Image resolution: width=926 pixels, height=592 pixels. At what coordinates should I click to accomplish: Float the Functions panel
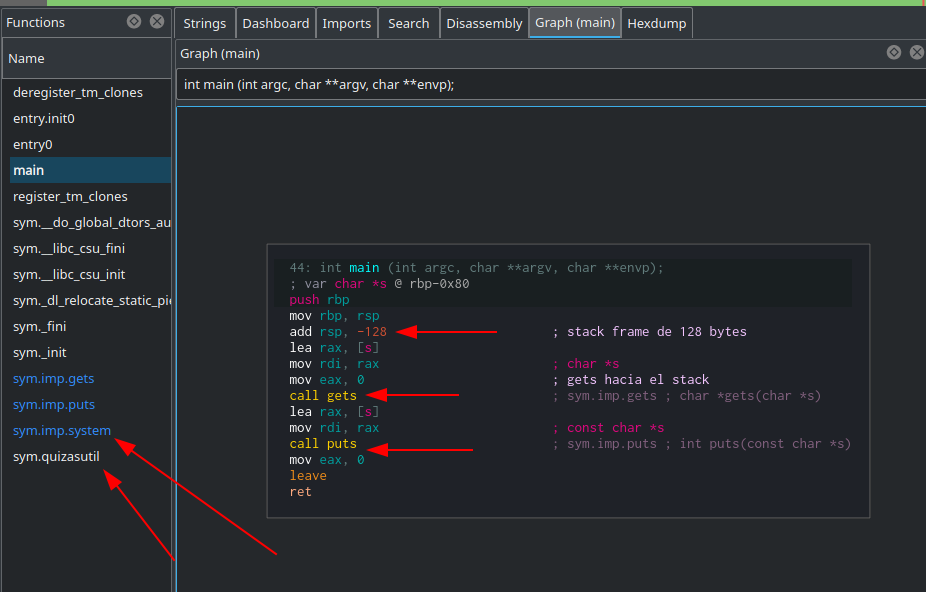tap(134, 22)
